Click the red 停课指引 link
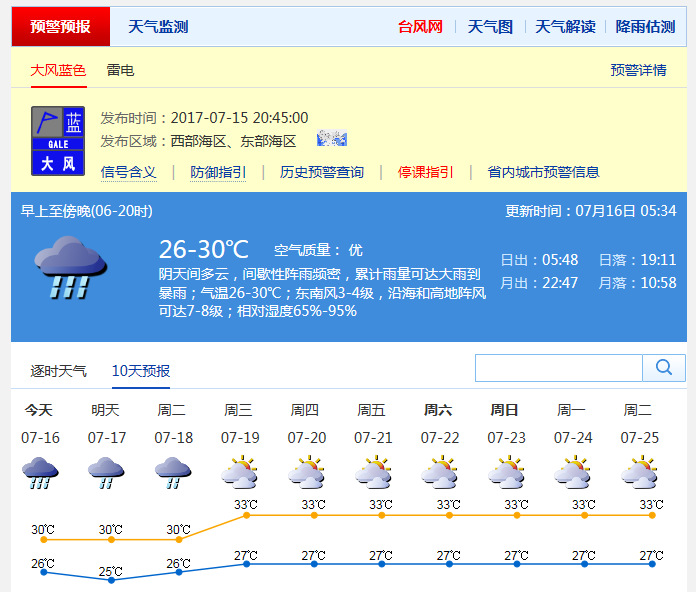Image resolution: width=696 pixels, height=592 pixels. click(x=425, y=172)
